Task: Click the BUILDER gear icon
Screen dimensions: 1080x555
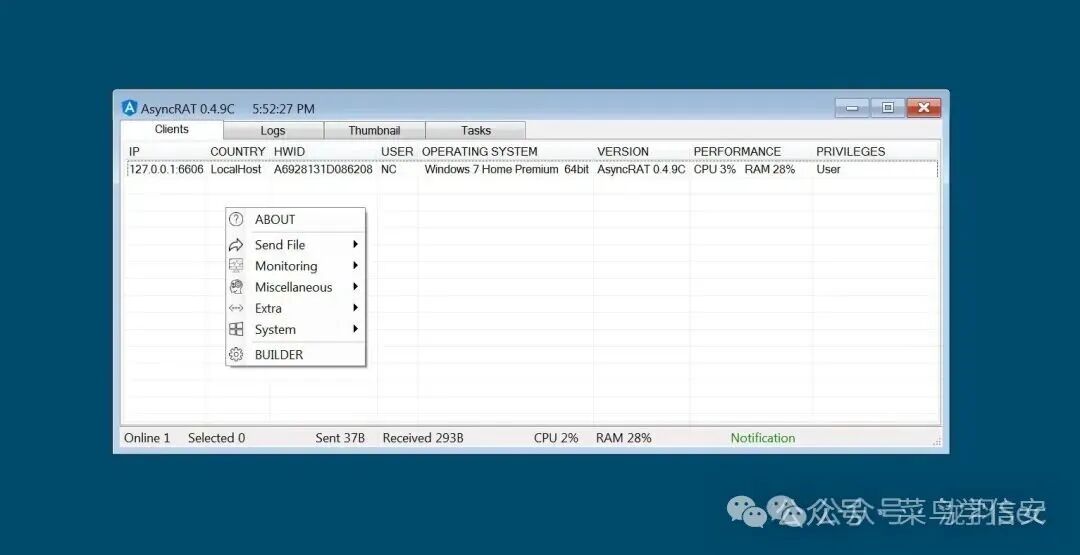Action: [236, 355]
